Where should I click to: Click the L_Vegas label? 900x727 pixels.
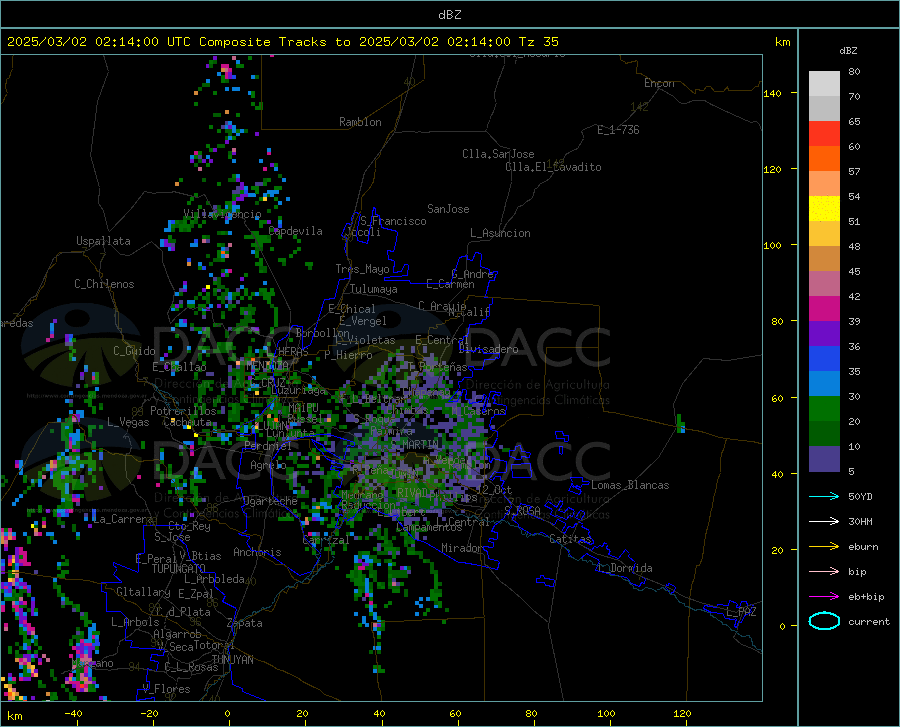click(128, 422)
